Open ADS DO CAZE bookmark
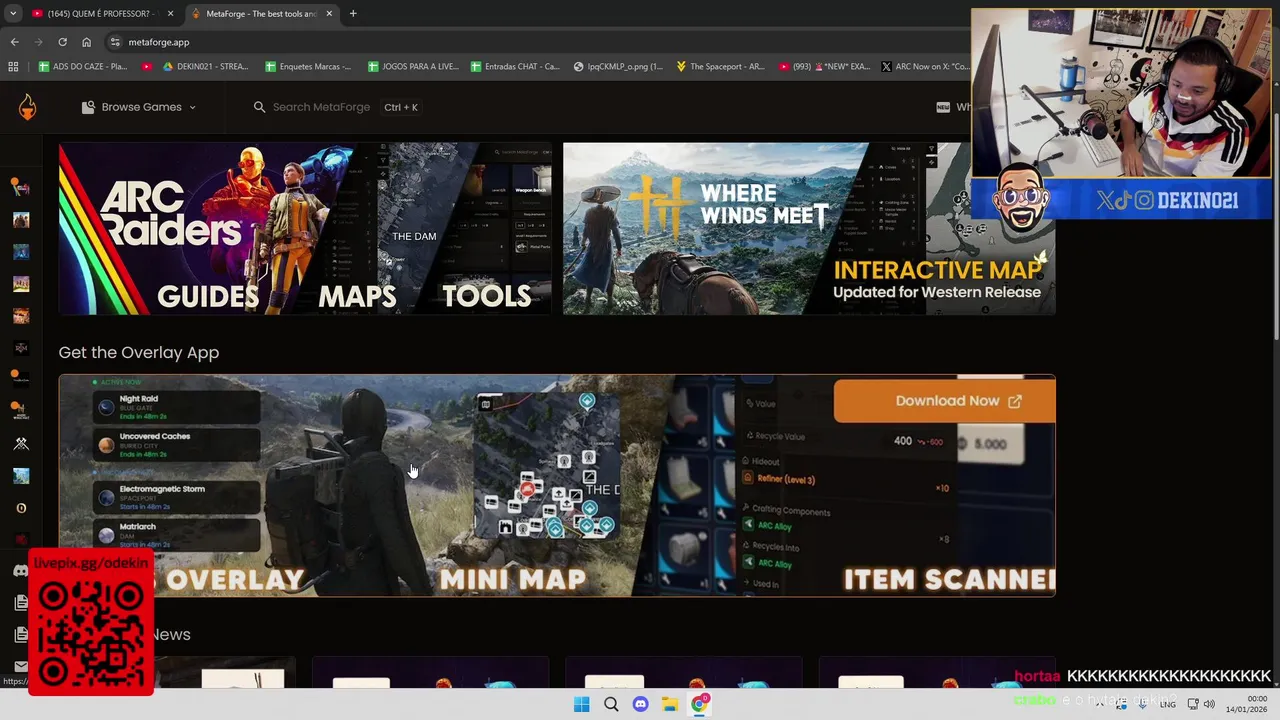This screenshot has width=1280, height=720. coord(83,67)
